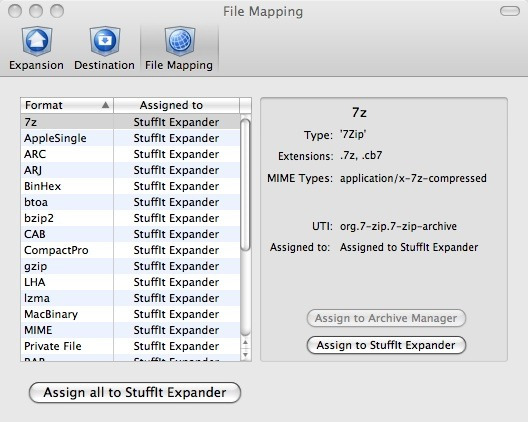The width and height of the screenshot is (528, 422).
Task: Click StuffIt Expander cell in MIME row
Action: (176, 330)
